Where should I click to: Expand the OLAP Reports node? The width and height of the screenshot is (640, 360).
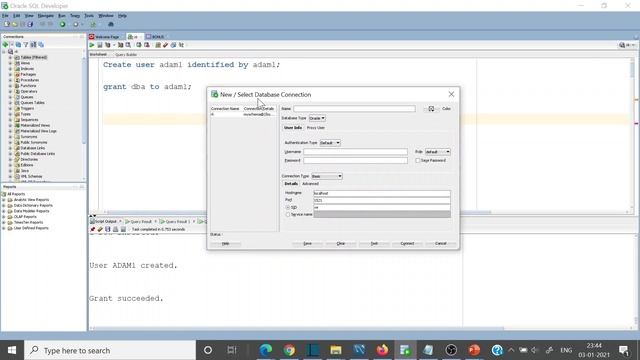pos(4,217)
